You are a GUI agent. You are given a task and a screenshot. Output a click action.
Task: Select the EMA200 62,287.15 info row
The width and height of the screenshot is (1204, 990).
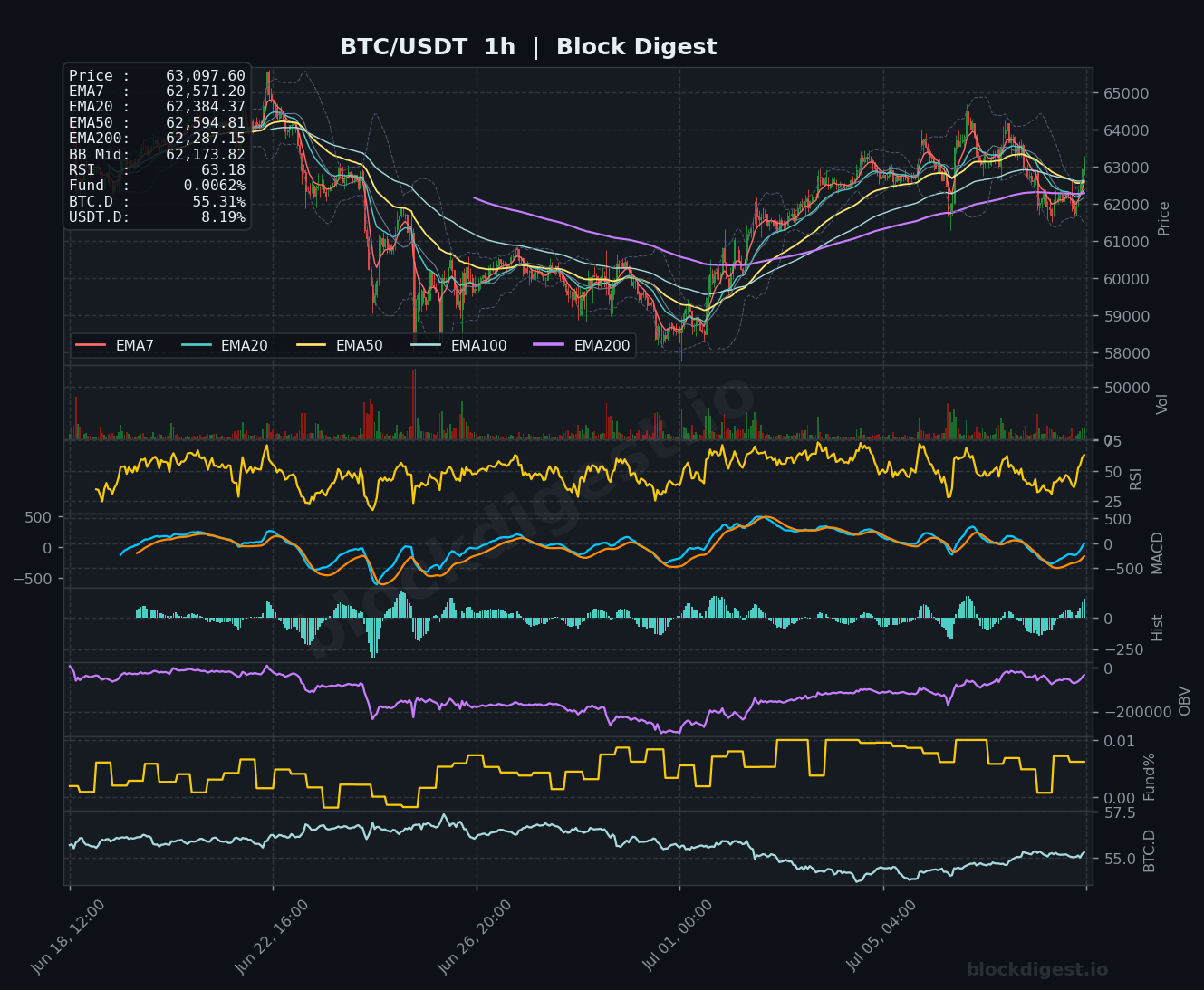click(157, 139)
